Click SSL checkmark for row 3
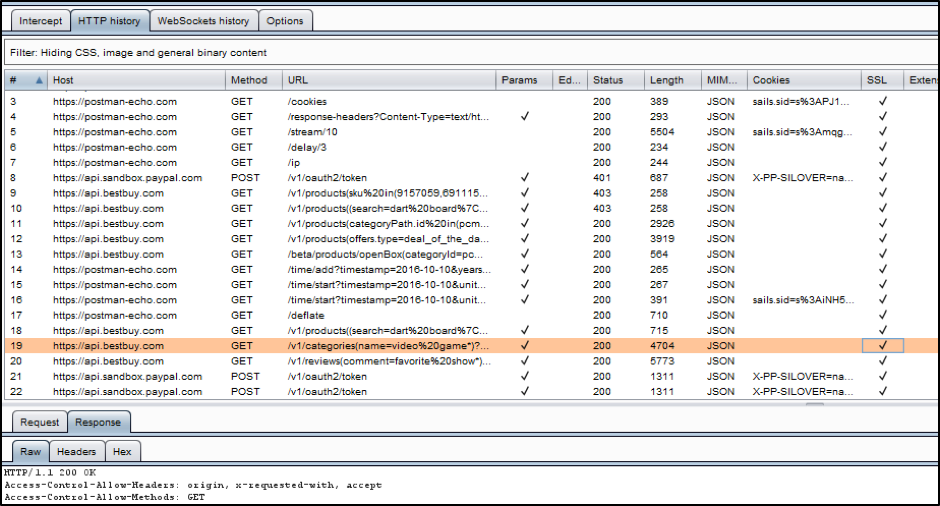940x506 pixels. pos(882,102)
